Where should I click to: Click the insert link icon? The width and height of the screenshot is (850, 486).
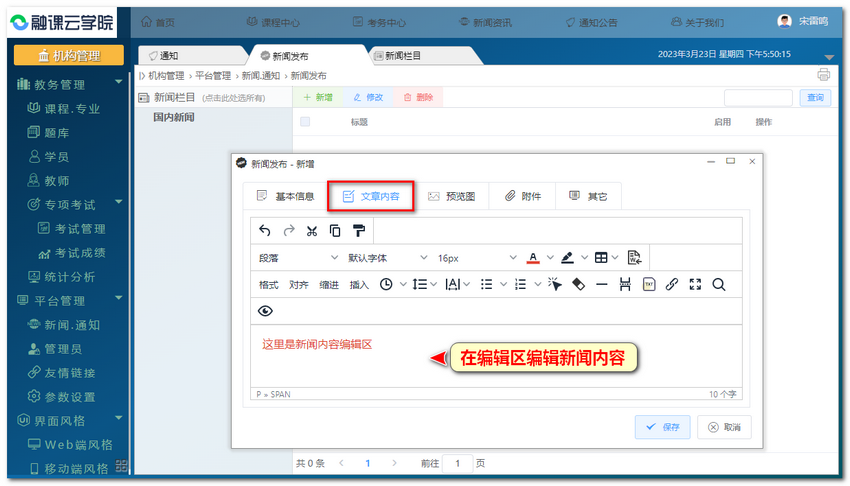(x=672, y=284)
